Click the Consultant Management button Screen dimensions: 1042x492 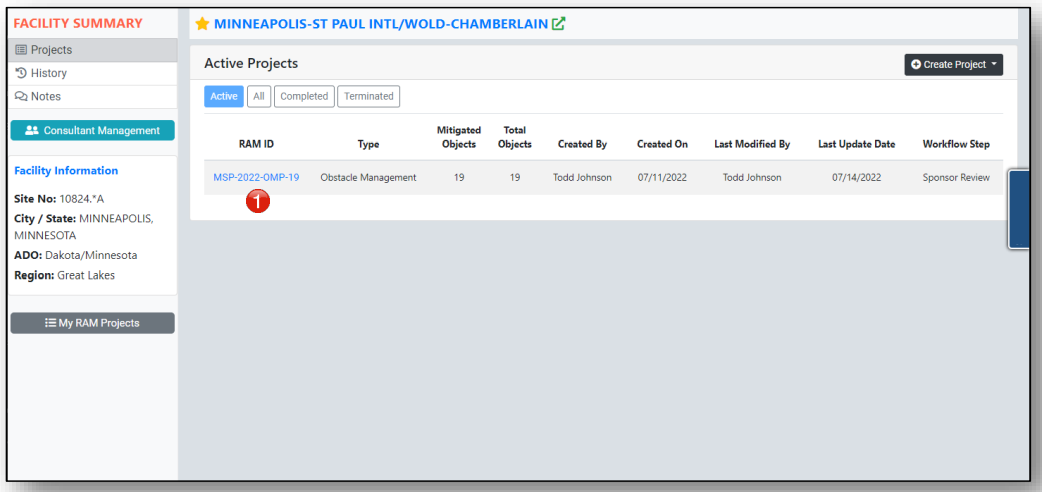click(x=92, y=130)
